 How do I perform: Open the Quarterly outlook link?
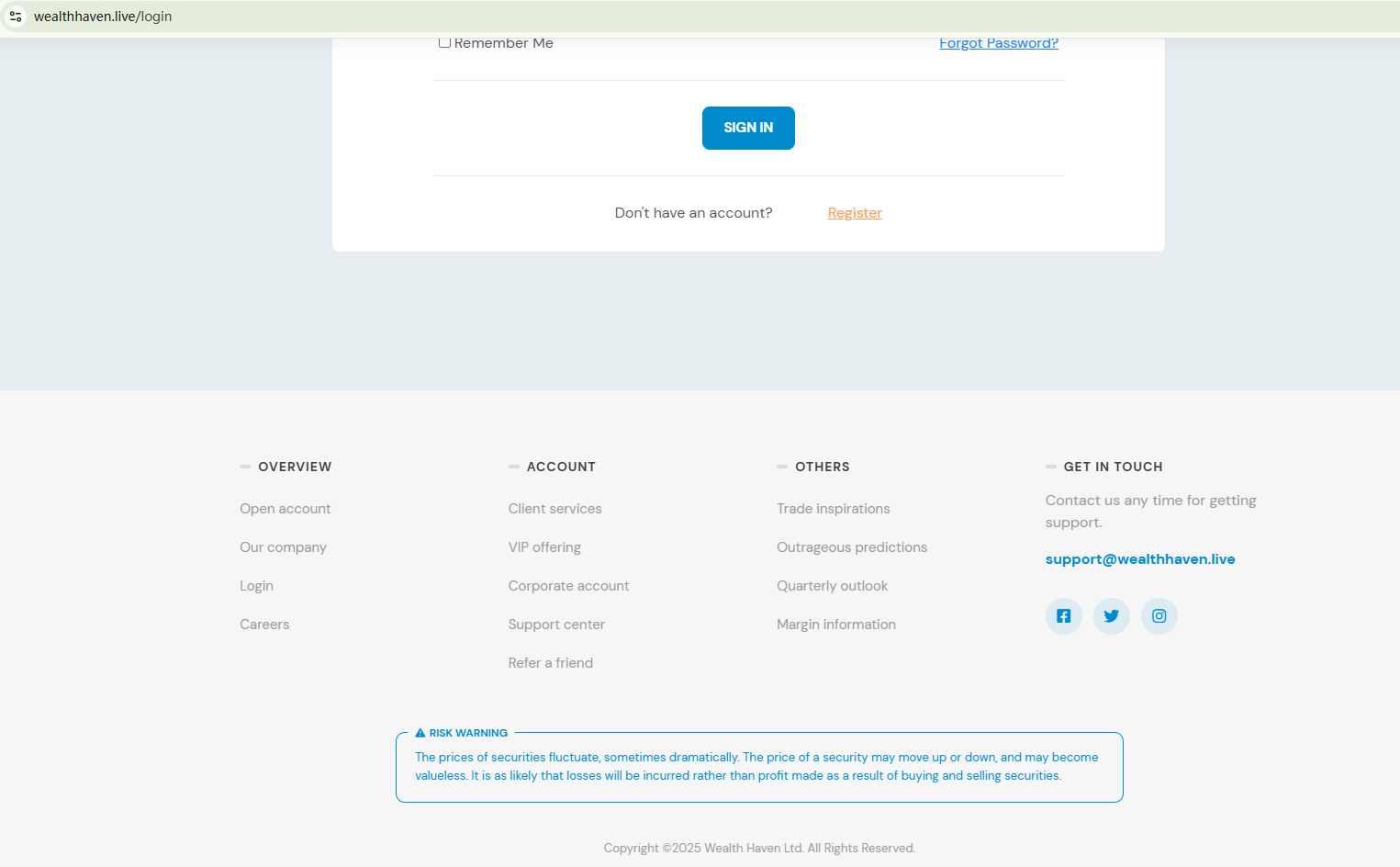[833, 586]
